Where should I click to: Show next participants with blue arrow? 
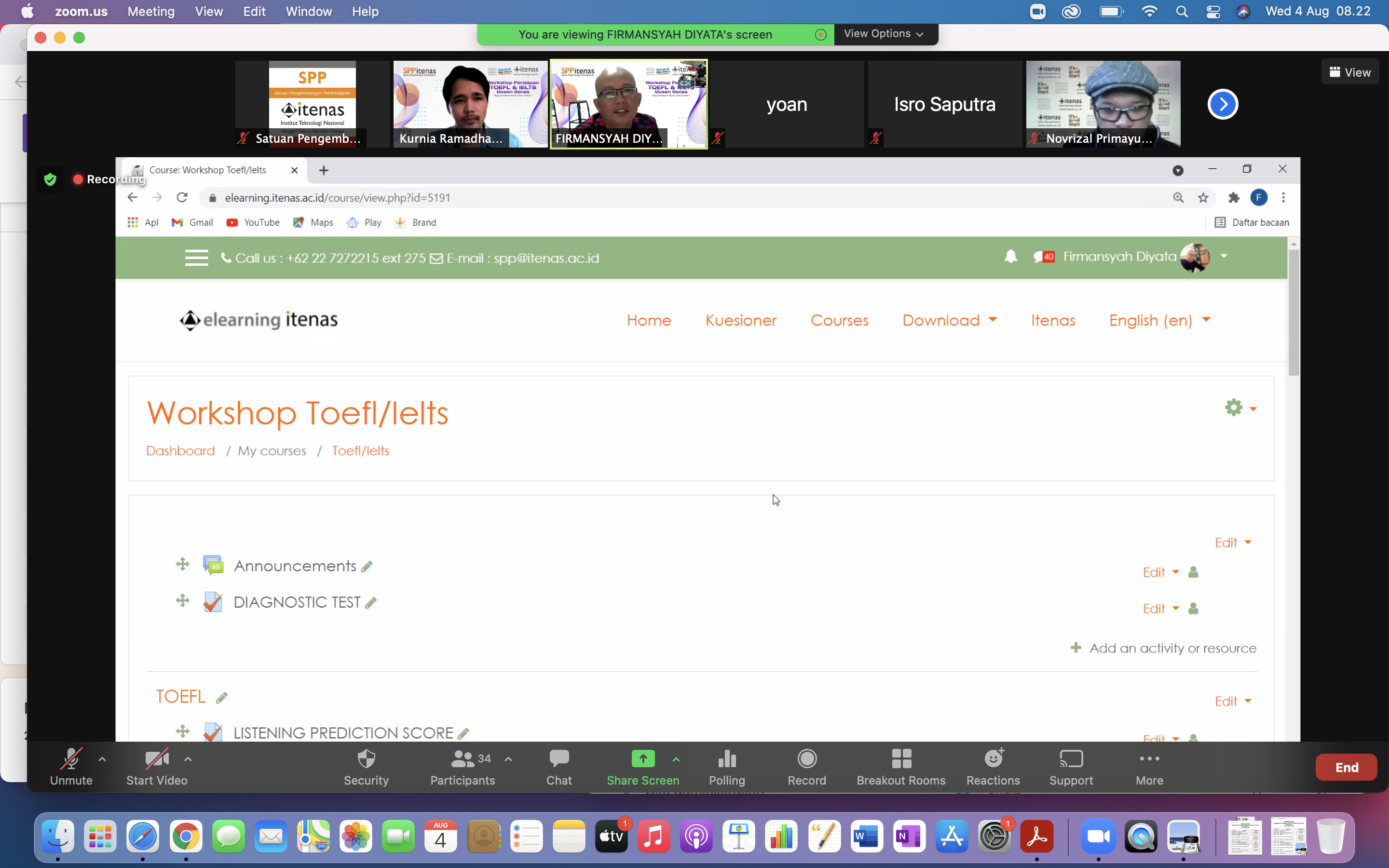click(1223, 105)
